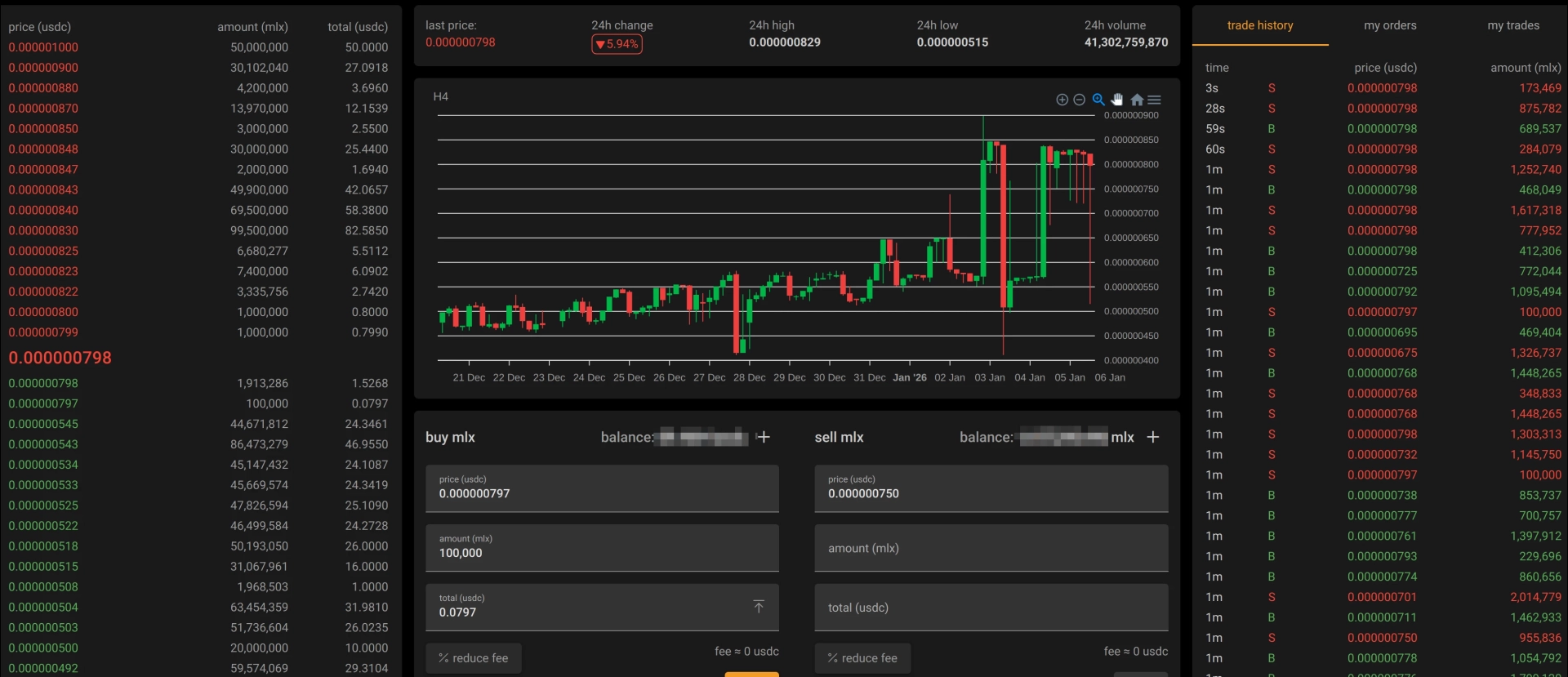Zoom out on the chart
This screenshot has height=677, width=1568.
tap(1079, 100)
